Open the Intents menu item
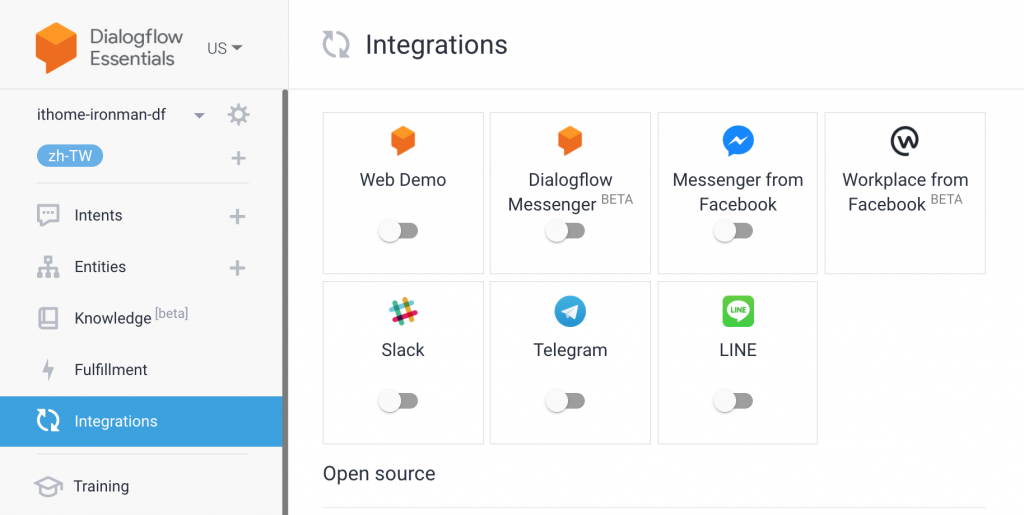1024x515 pixels. 98,216
